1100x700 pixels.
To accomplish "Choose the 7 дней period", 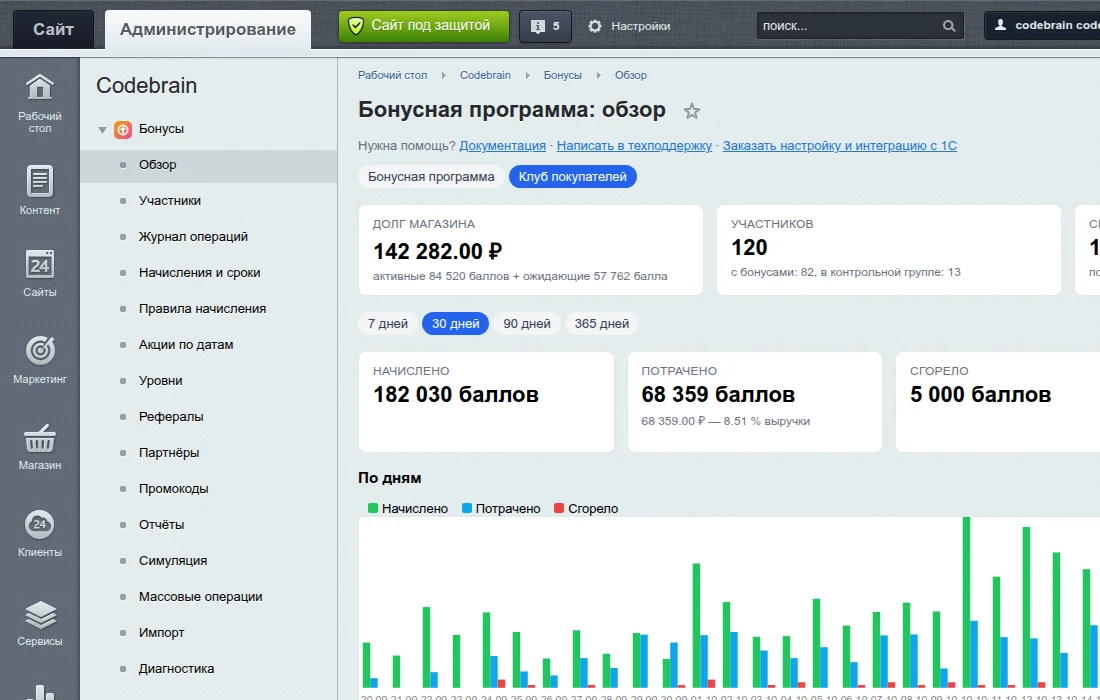I will point(388,323).
